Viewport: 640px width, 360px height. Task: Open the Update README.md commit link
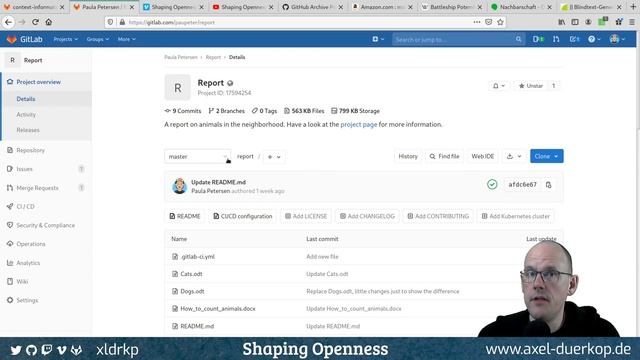218,182
